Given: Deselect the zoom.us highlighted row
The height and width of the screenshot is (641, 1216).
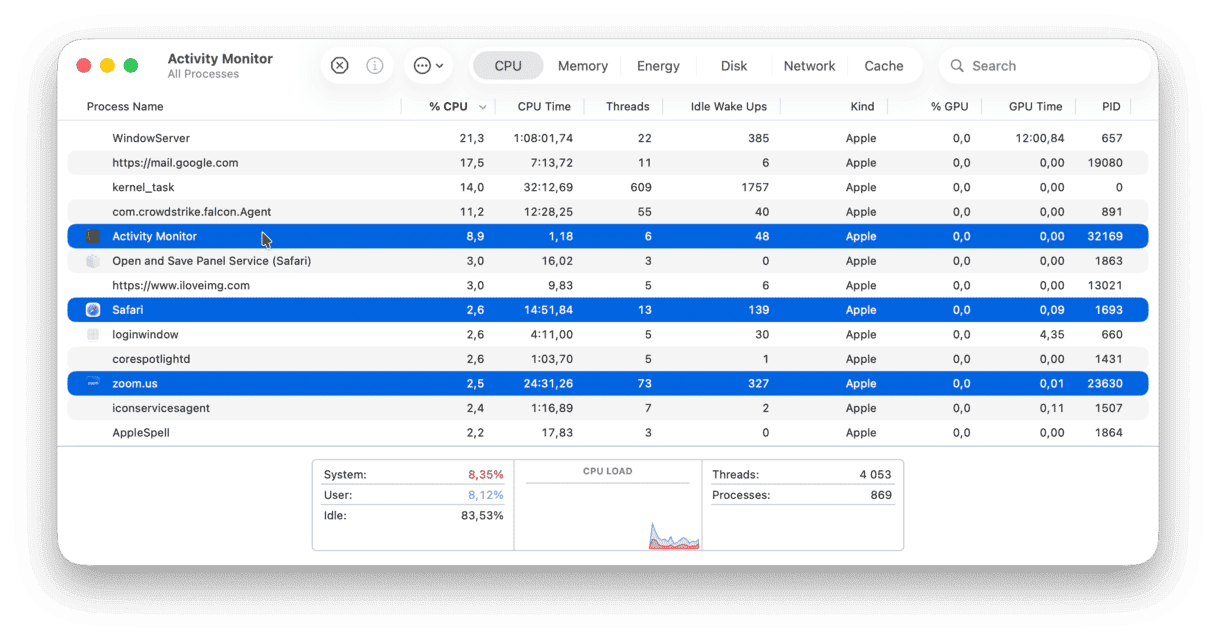Looking at the screenshot, I should [x=300, y=383].
